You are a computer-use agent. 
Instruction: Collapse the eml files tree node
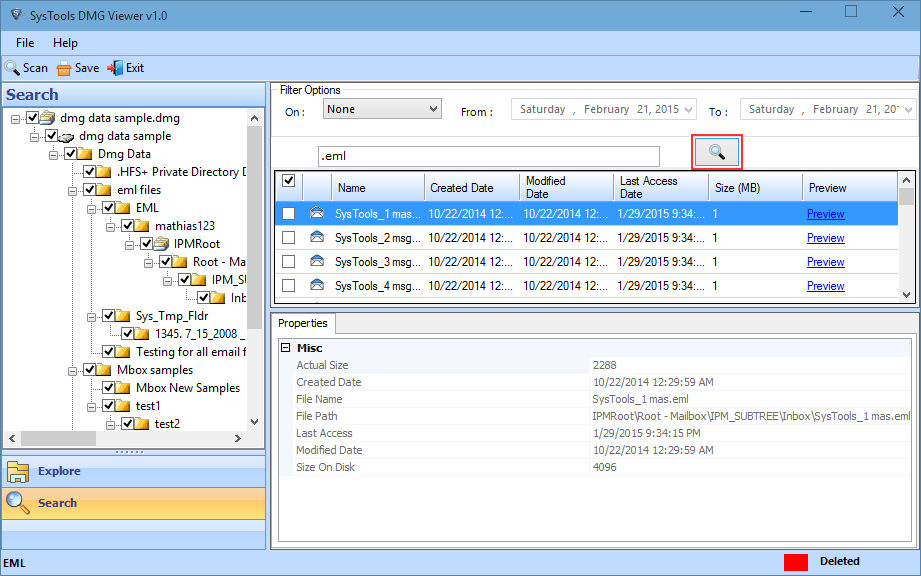tap(72, 191)
